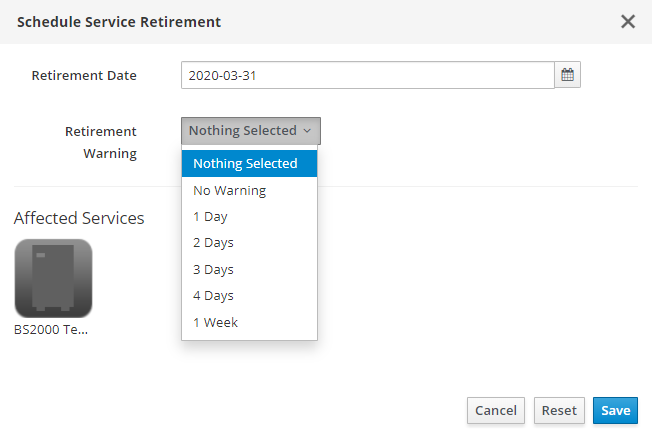Select the BS2000 service server icon
Image resolution: width=652 pixels, height=439 pixels.
[53, 278]
